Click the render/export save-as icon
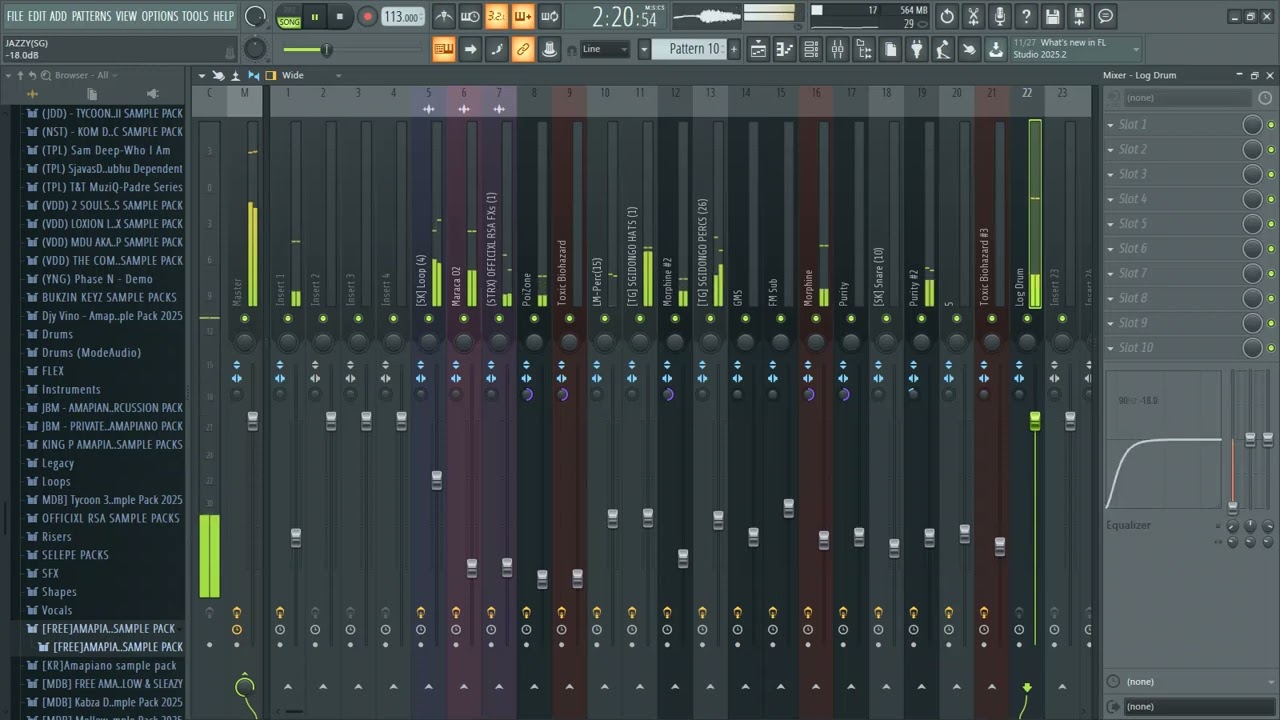Viewport: 1280px width, 720px height. pos(1078,16)
